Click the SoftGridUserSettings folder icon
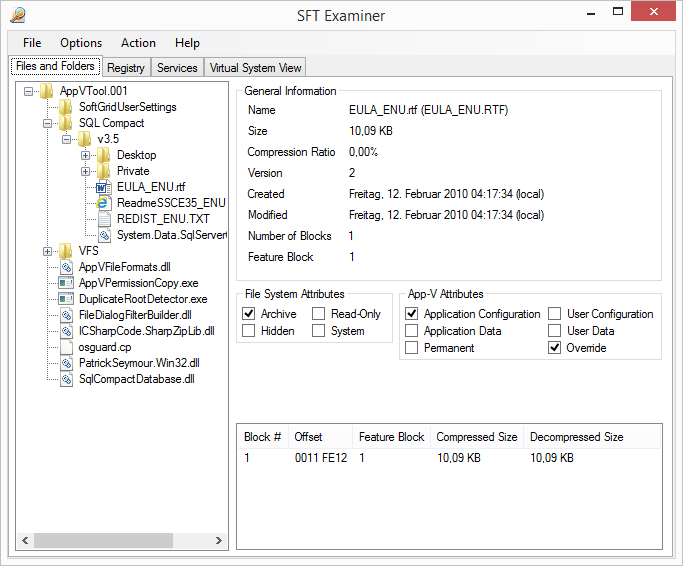The image size is (683, 566). pos(66,107)
